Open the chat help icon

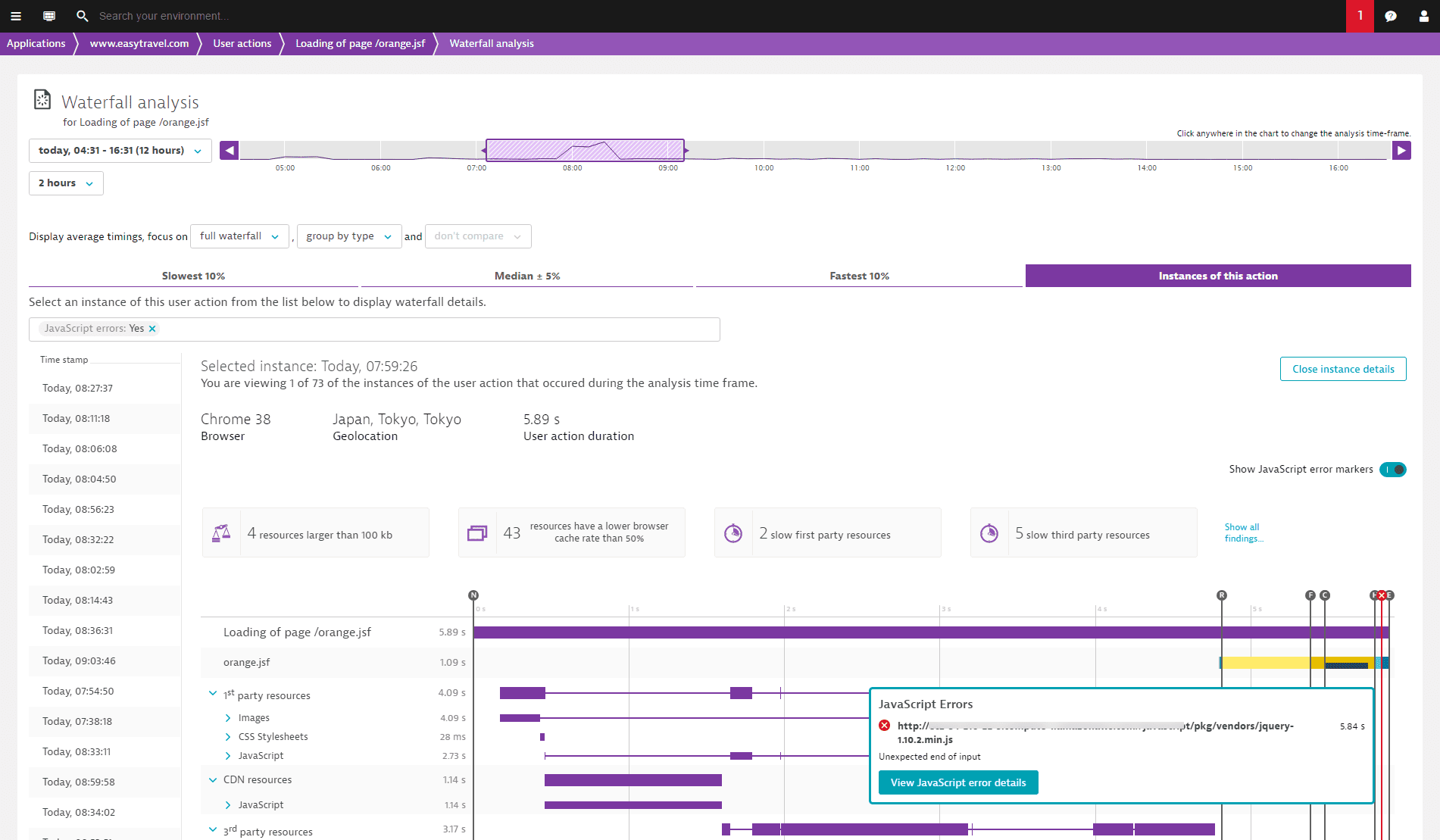click(x=1391, y=16)
